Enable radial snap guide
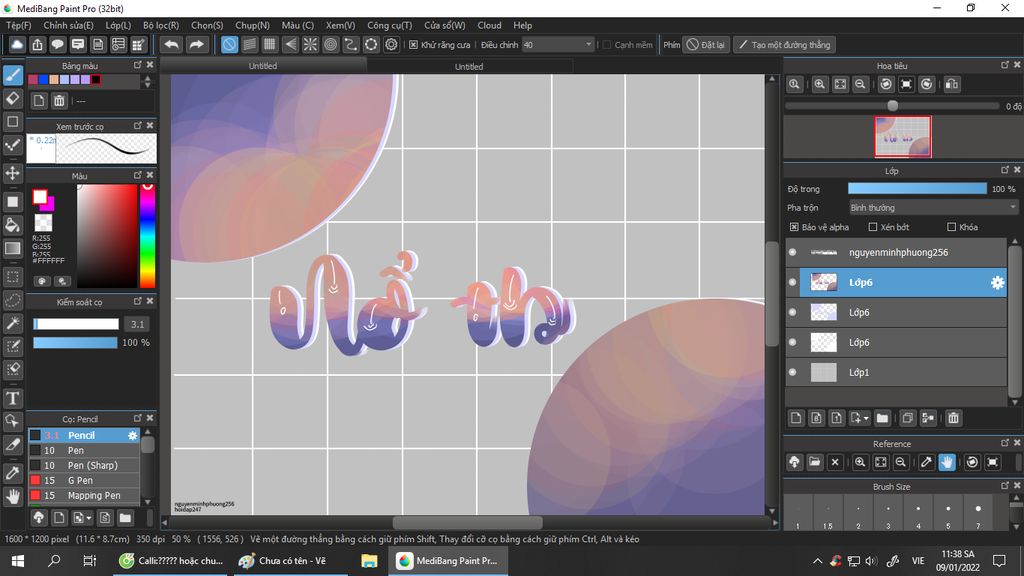This screenshot has width=1024, height=576. point(310,44)
